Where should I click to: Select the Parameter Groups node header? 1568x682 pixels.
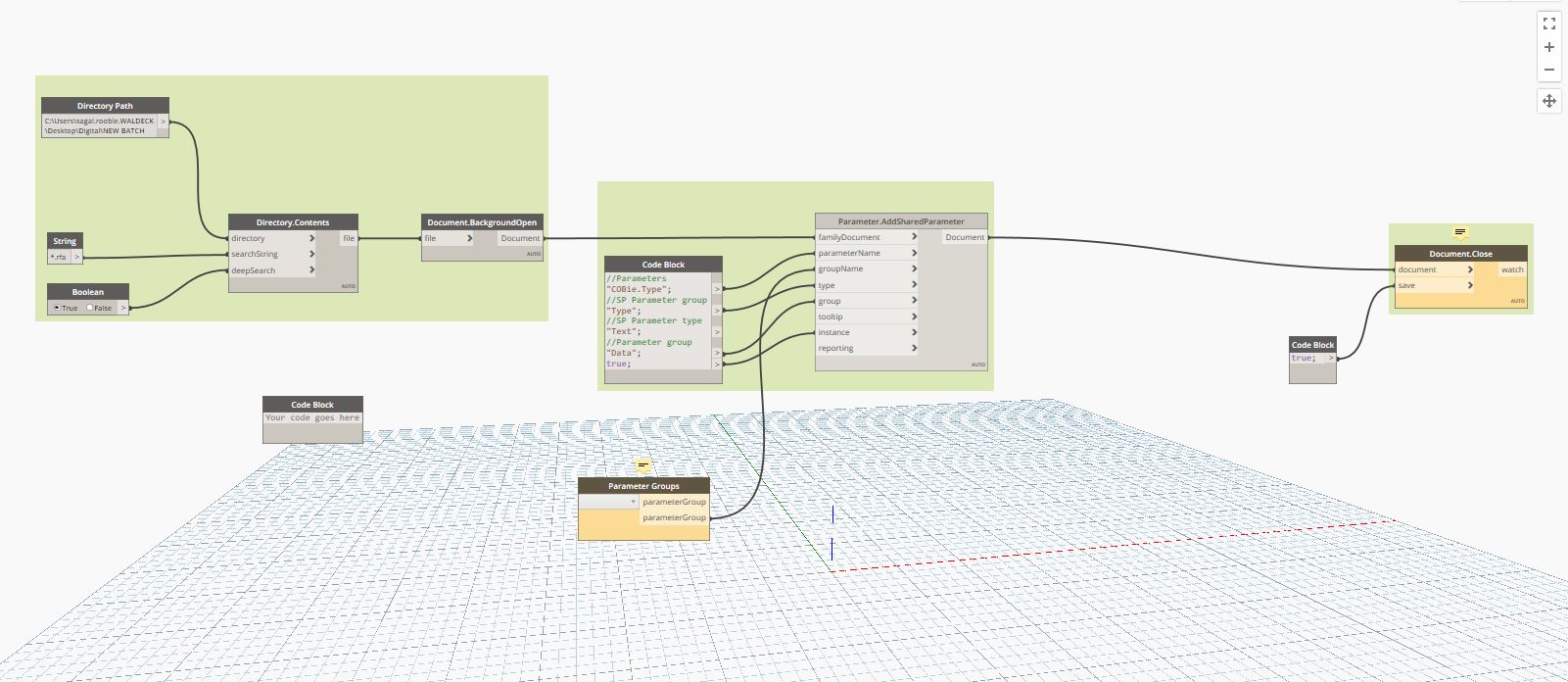(643, 486)
